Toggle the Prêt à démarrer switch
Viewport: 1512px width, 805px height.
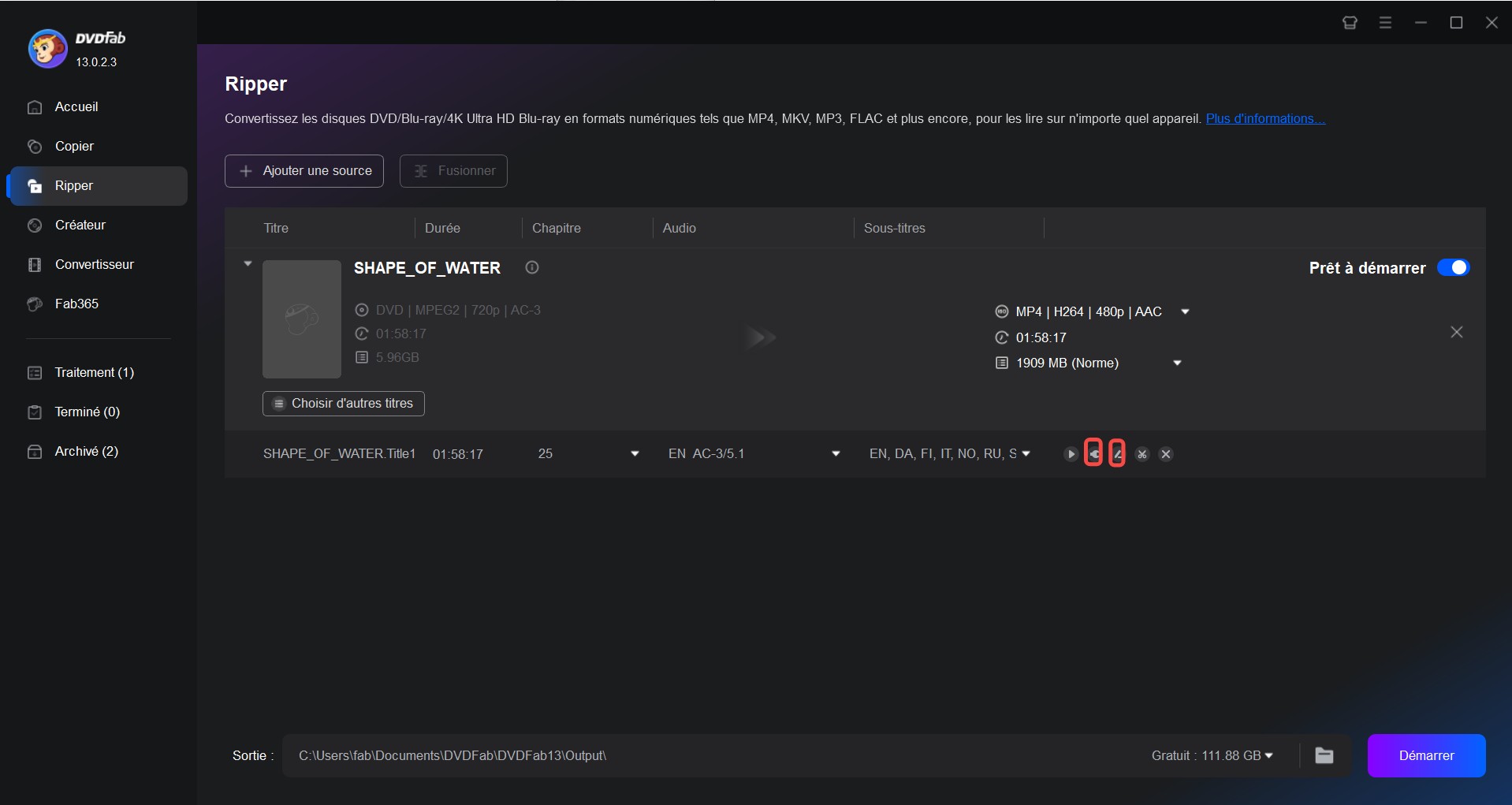click(x=1453, y=267)
